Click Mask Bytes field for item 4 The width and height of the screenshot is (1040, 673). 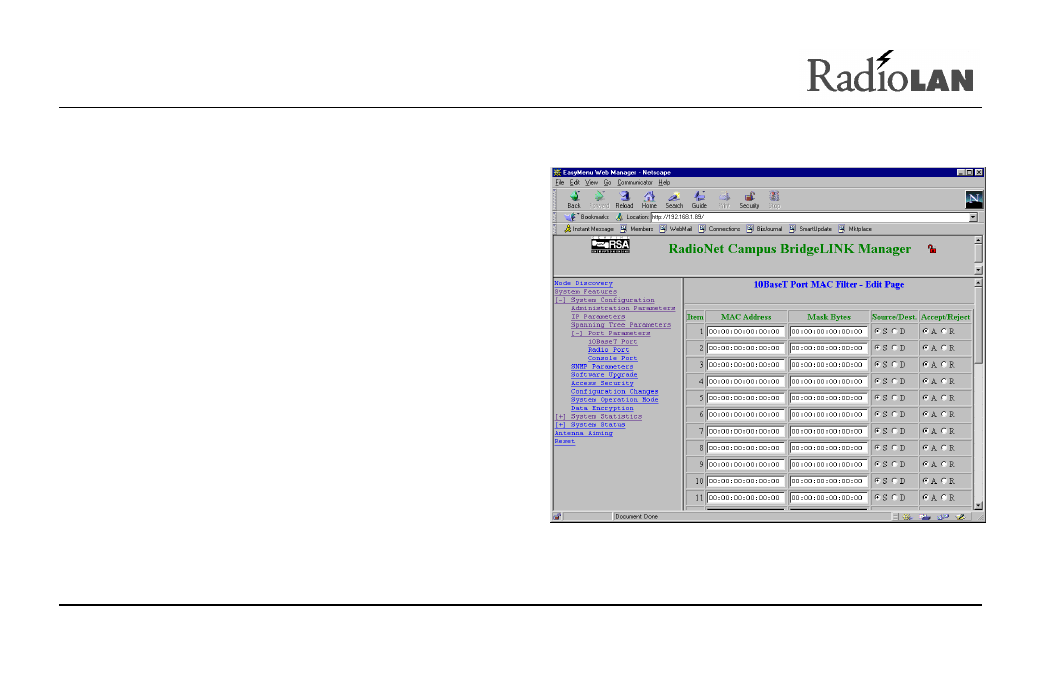tap(828, 381)
